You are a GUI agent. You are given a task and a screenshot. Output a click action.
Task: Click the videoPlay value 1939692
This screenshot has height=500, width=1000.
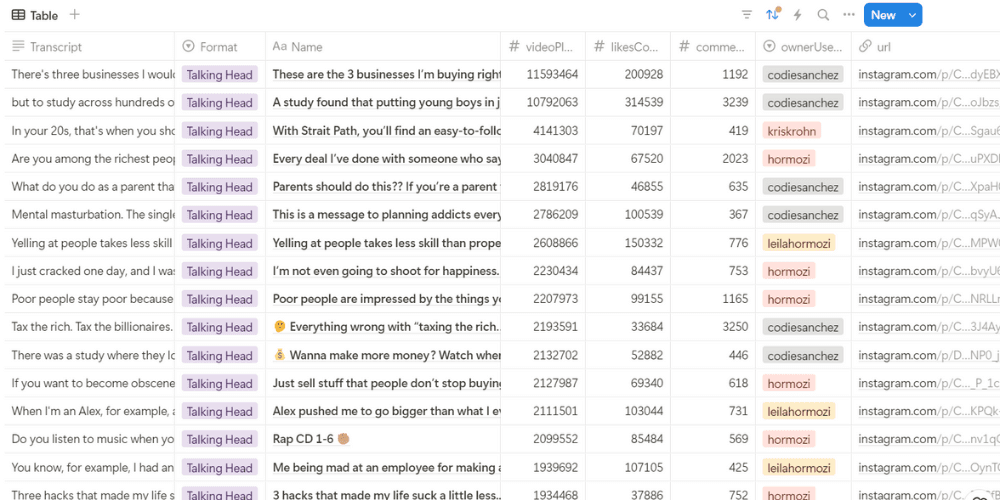(x=553, y=467)
